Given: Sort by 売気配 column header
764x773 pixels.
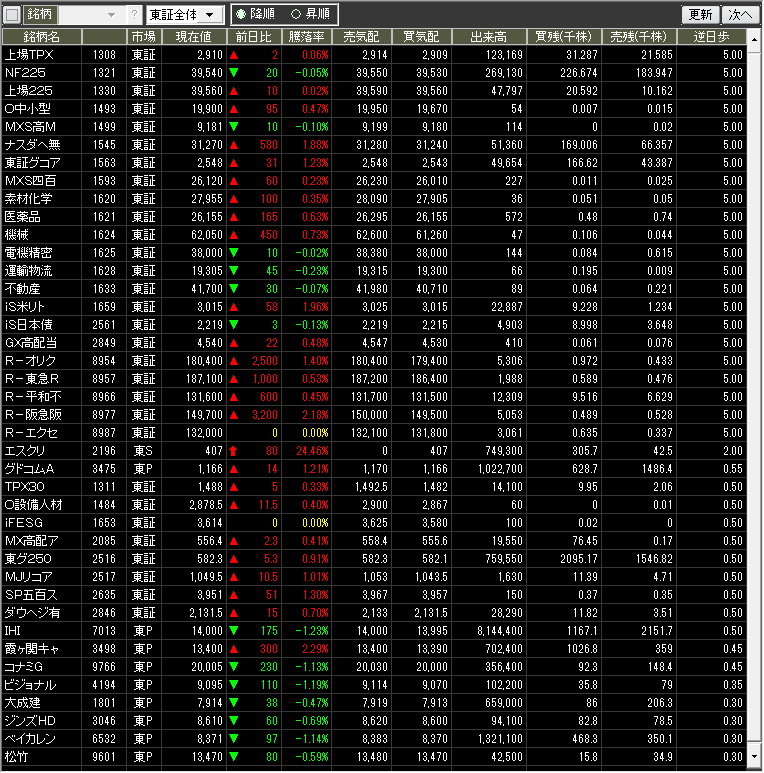Looking at the screenshot, I should point(362,37).
